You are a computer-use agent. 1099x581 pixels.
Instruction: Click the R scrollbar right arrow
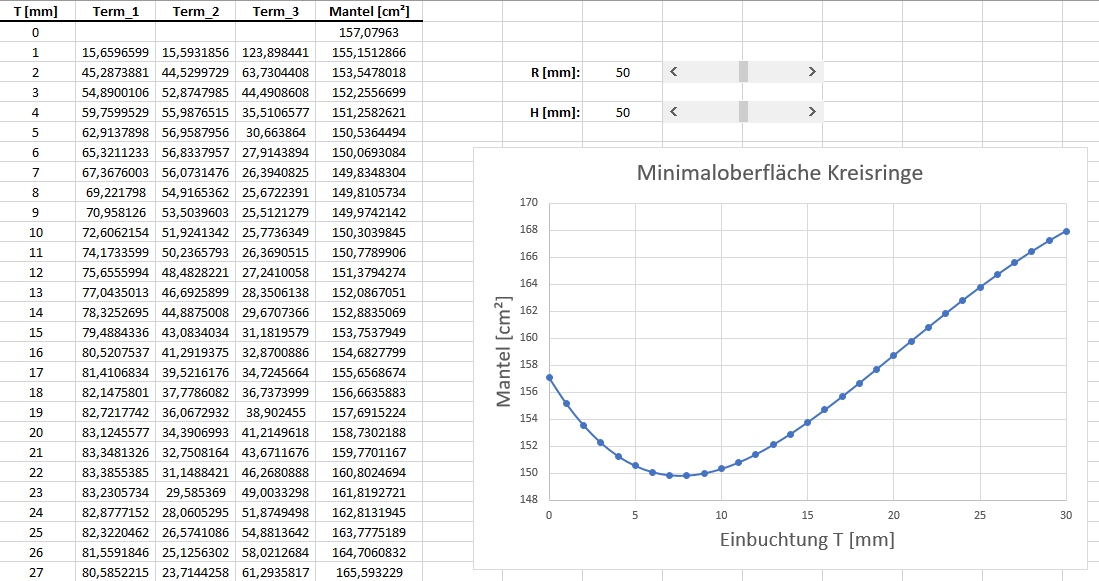[812, 71]
